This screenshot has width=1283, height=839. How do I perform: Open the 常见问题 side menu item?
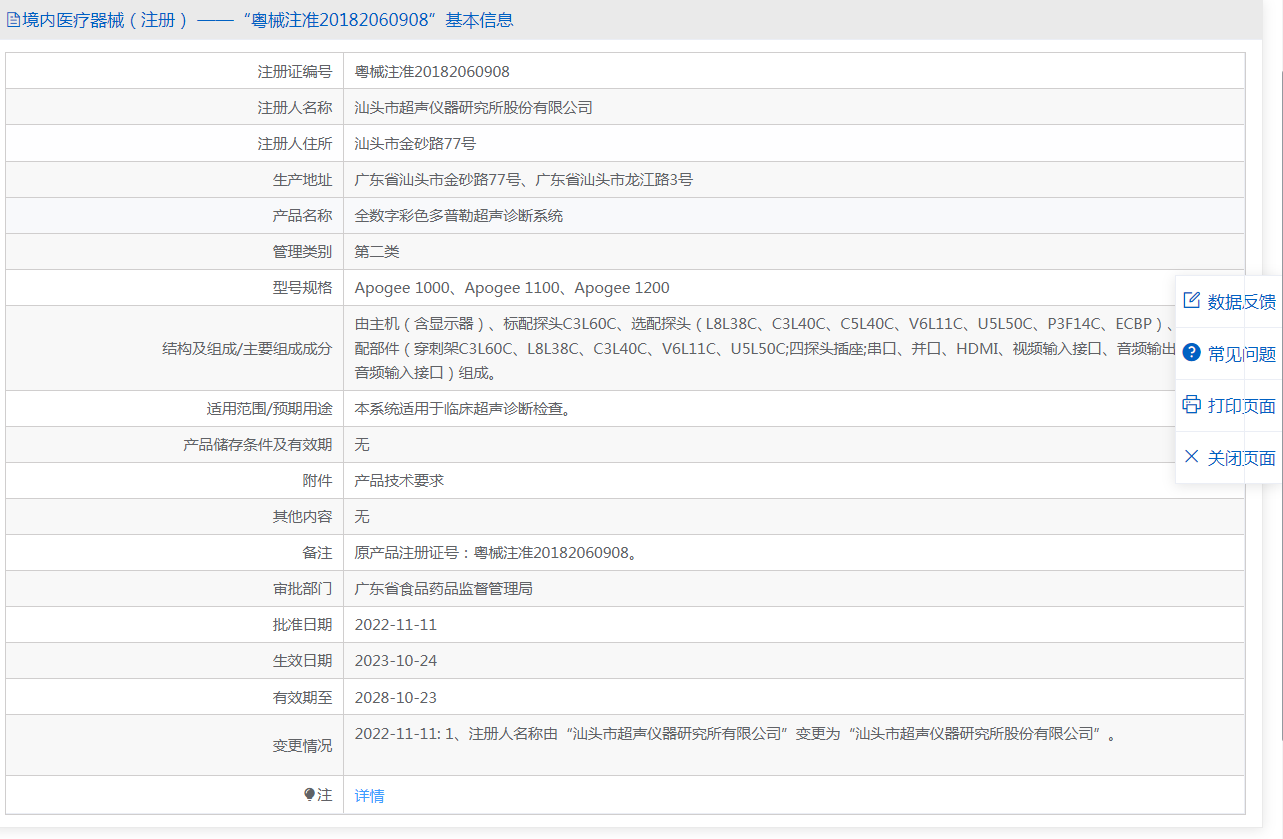click(1241, 354)
